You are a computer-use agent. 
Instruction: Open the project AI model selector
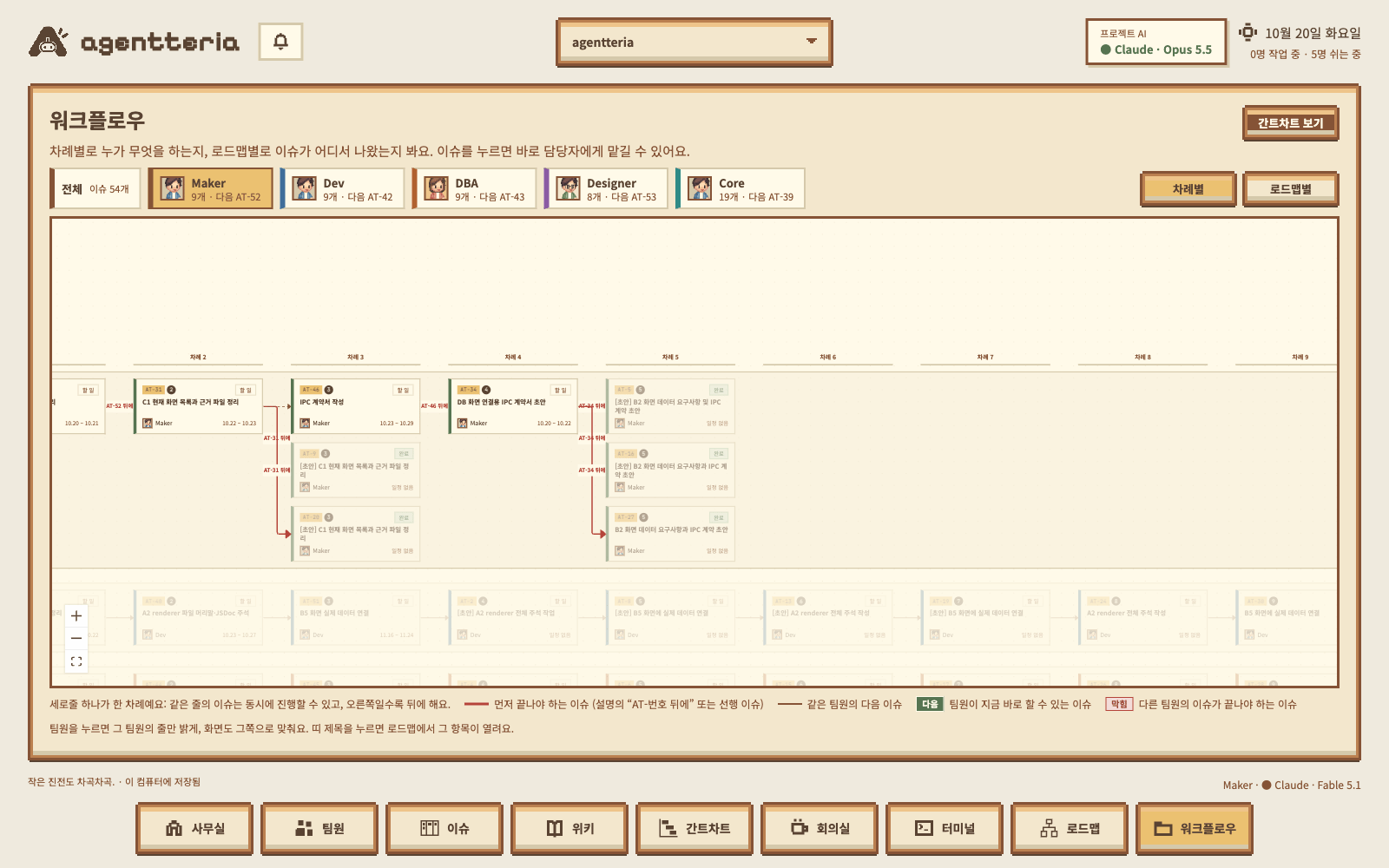pos(1155,42)
